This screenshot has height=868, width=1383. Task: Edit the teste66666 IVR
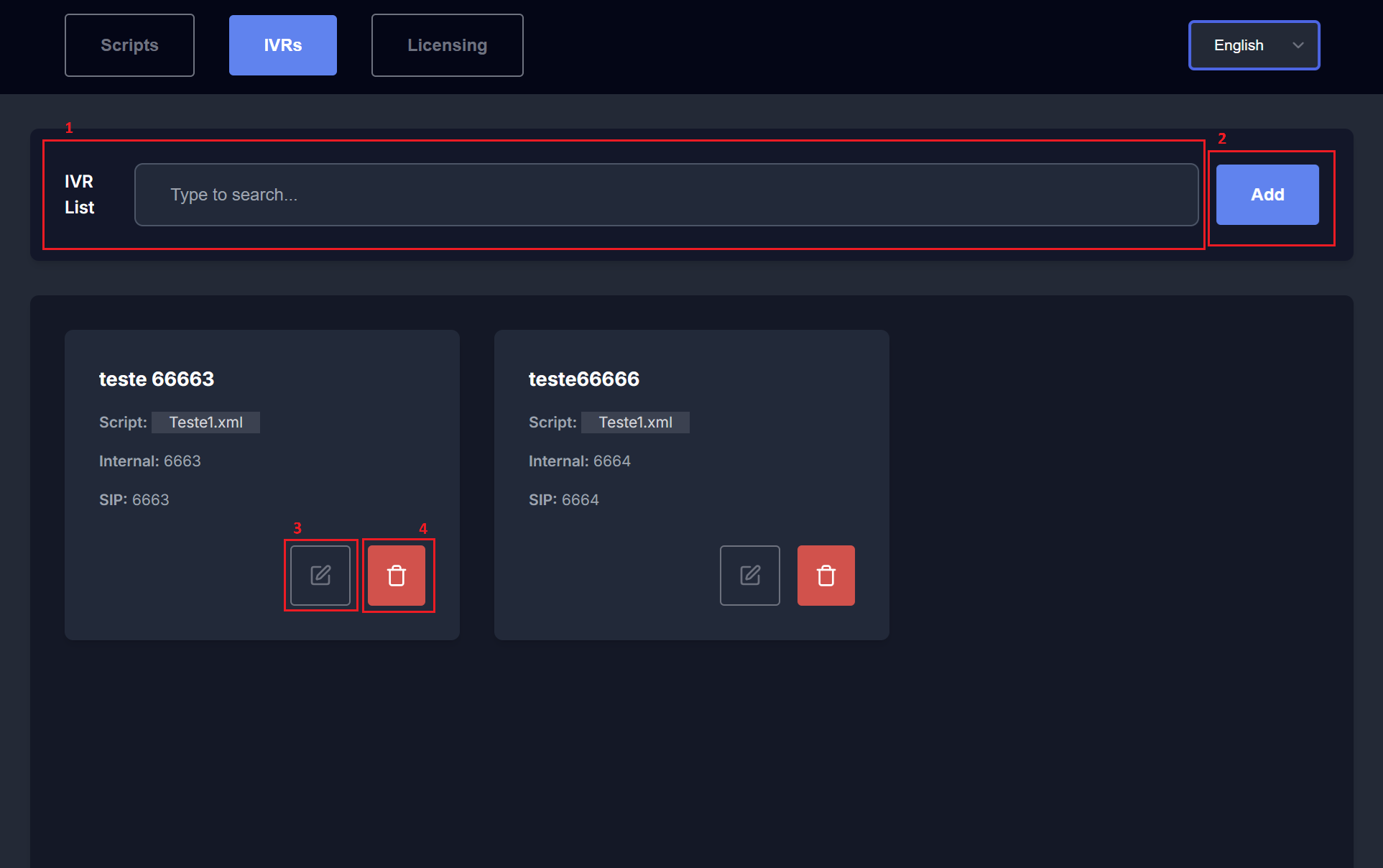tap(749, 576)
